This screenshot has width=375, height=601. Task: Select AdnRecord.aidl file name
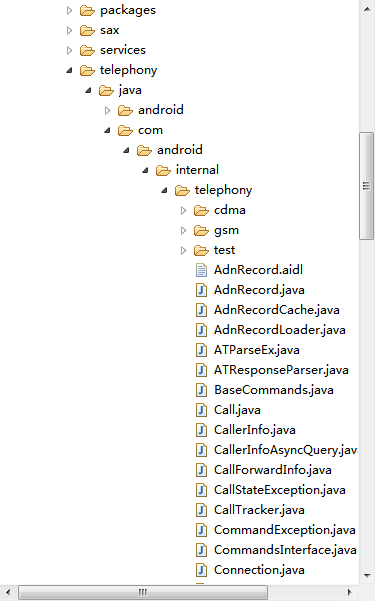pyautogui.click(x=258, y=270)
